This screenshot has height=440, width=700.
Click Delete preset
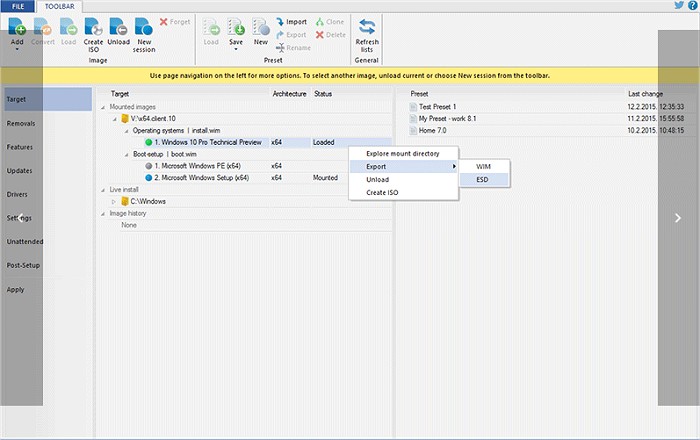(331, 35)
